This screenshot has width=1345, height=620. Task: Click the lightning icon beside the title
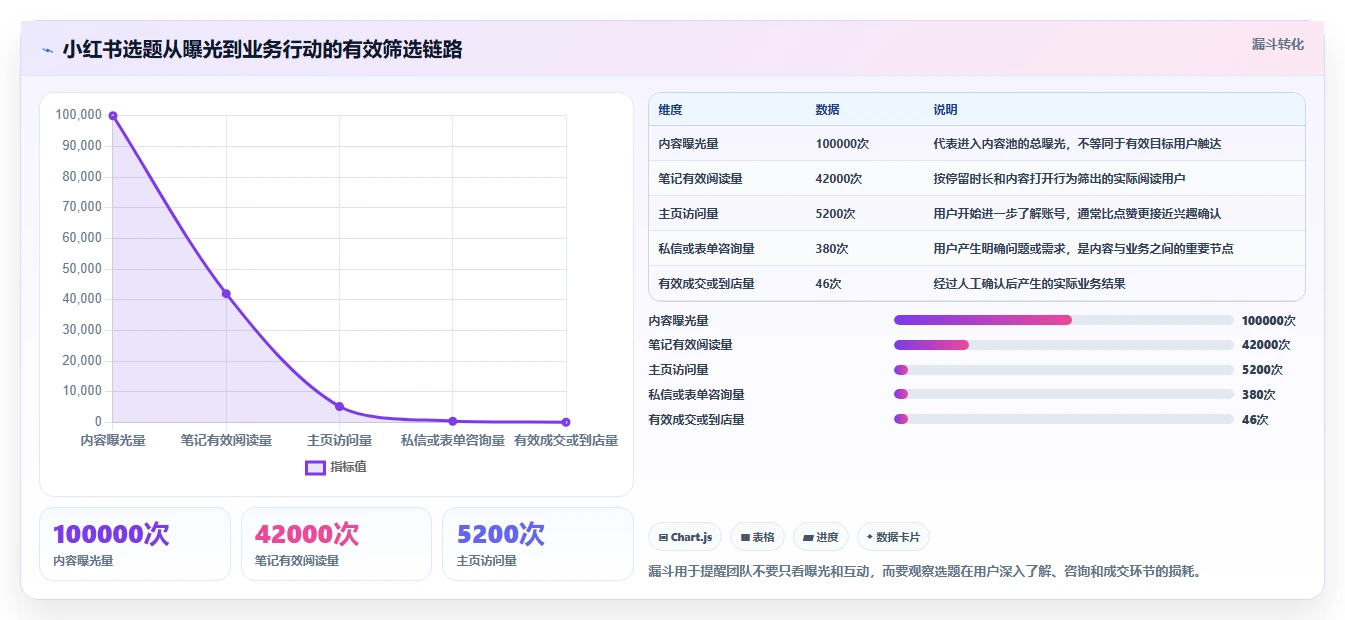click(47, 50)
